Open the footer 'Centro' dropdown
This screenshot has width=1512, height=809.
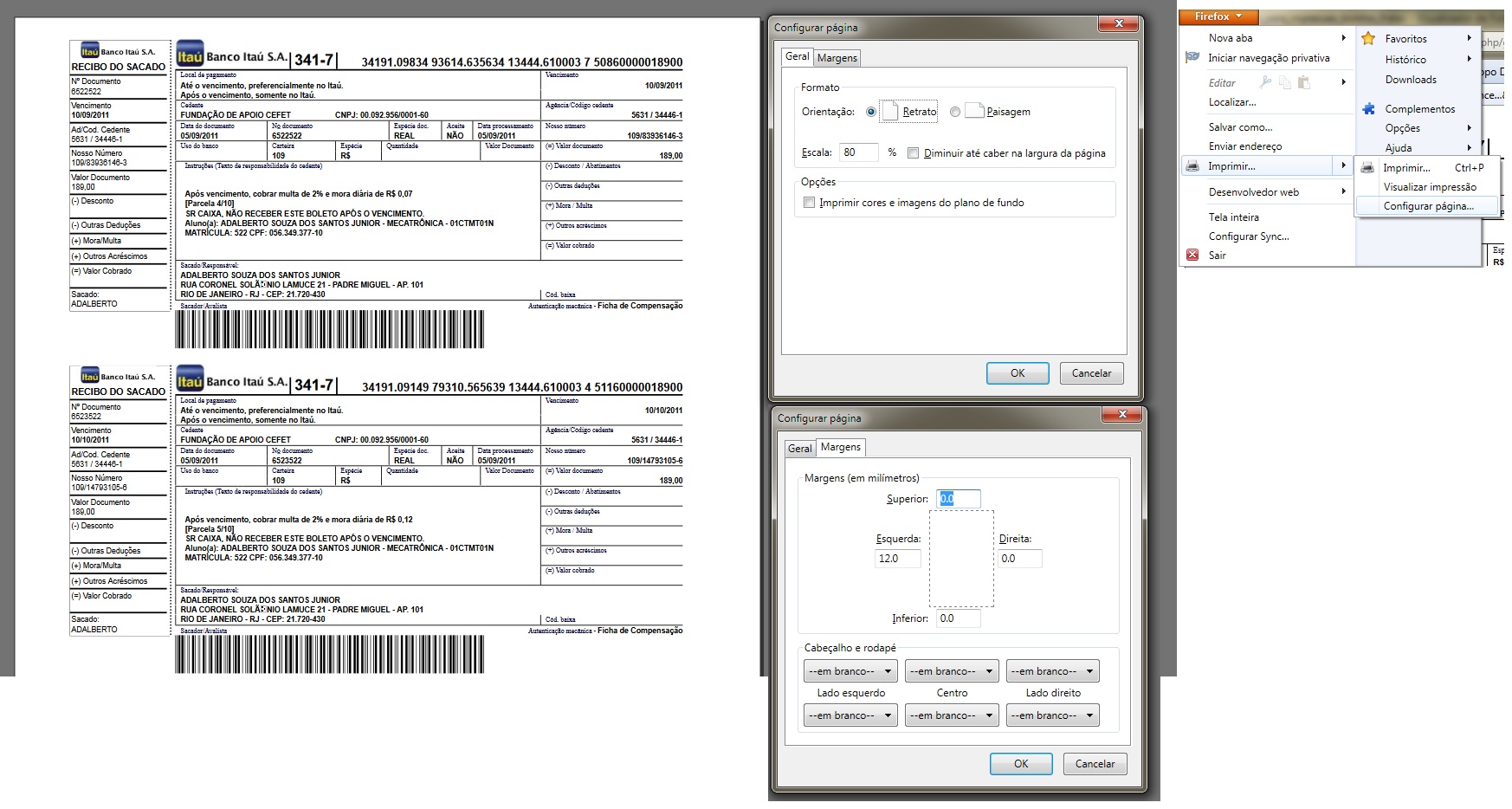pos(952,715)
